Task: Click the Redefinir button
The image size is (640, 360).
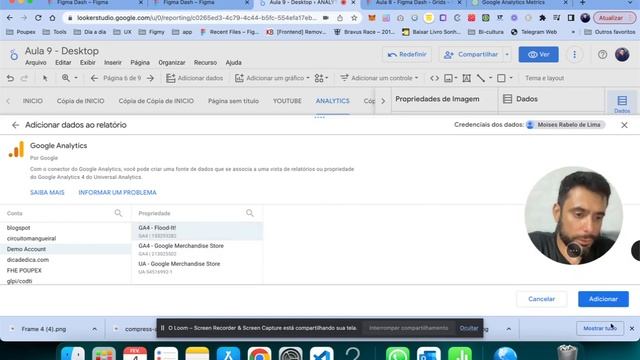Action: [407, 54]
